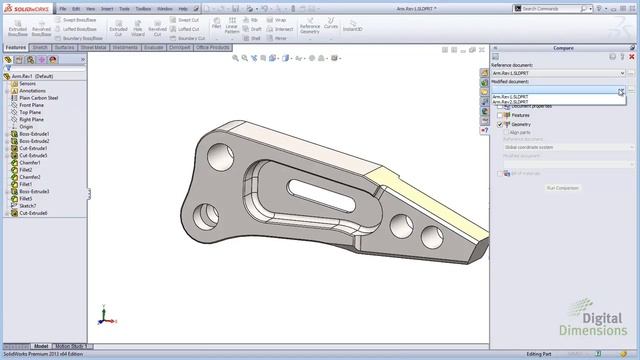
Task: Expand the Boss-Extrude2 feature node
Action: coord(7,141)
